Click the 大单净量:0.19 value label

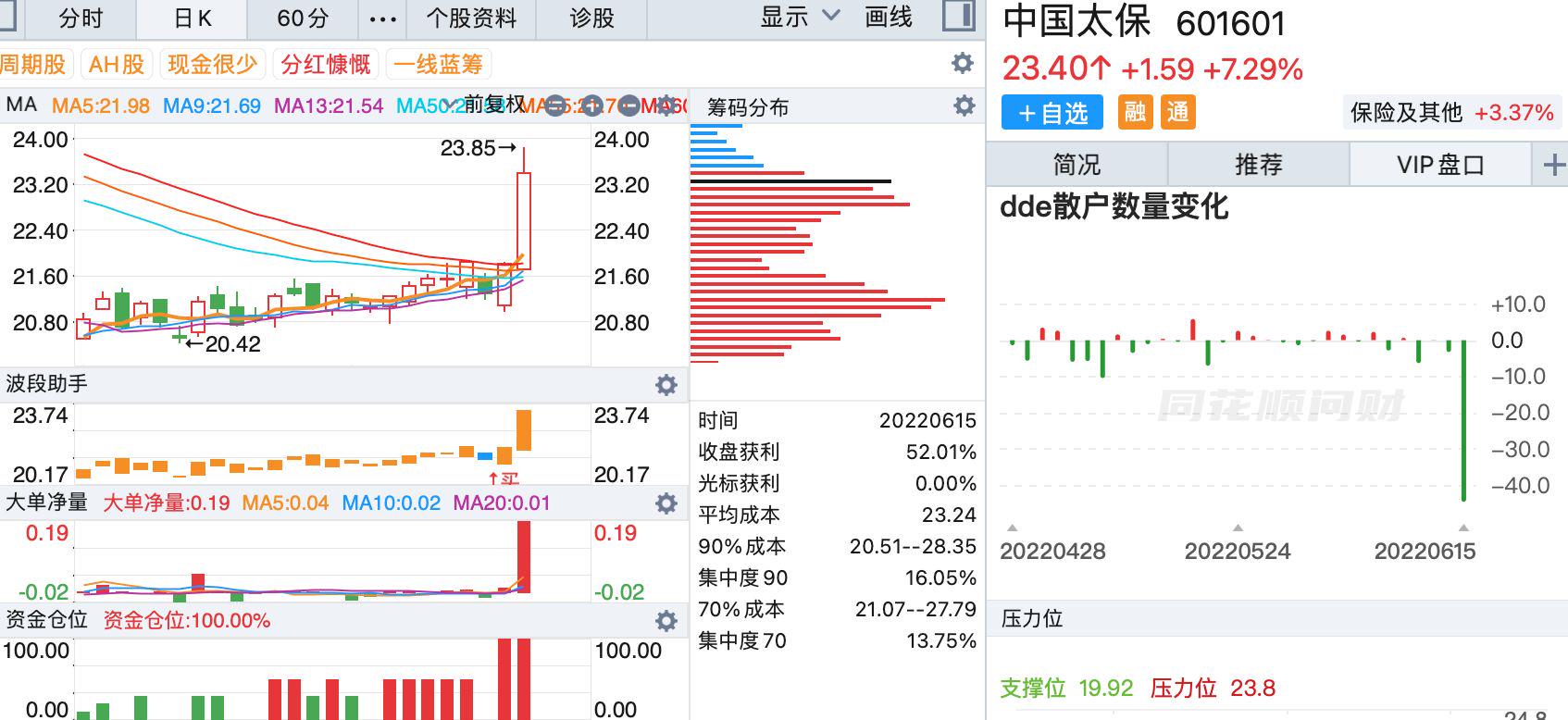click(167, 503)
